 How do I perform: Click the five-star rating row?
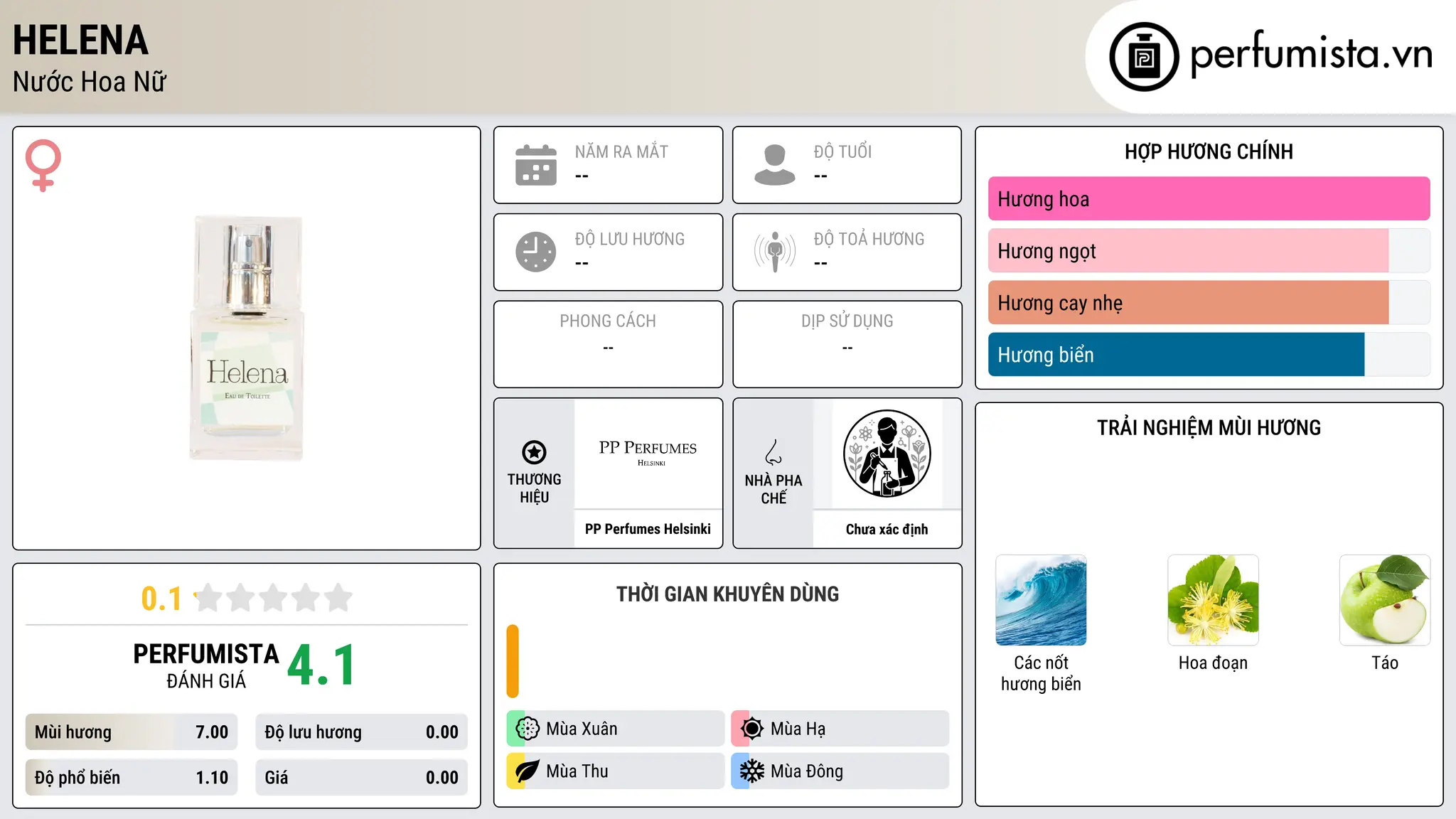click(274, 598)
